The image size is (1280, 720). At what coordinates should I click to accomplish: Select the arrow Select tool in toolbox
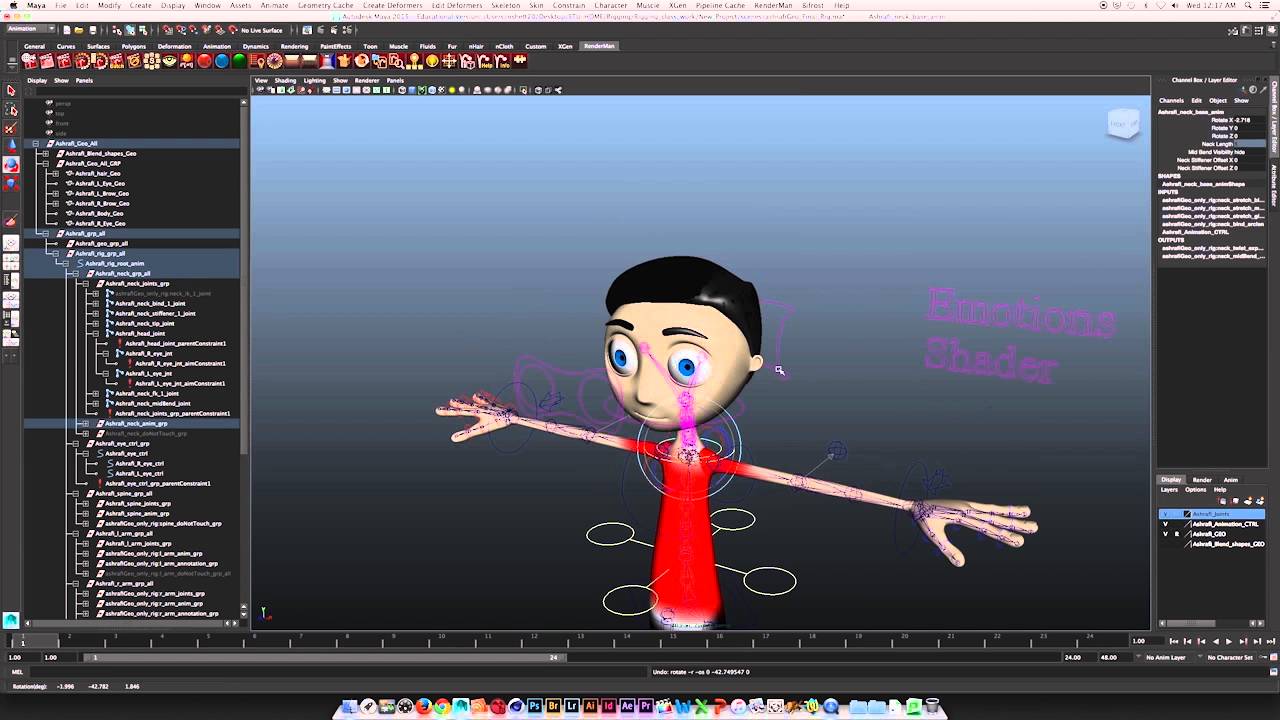click(11, 90)
